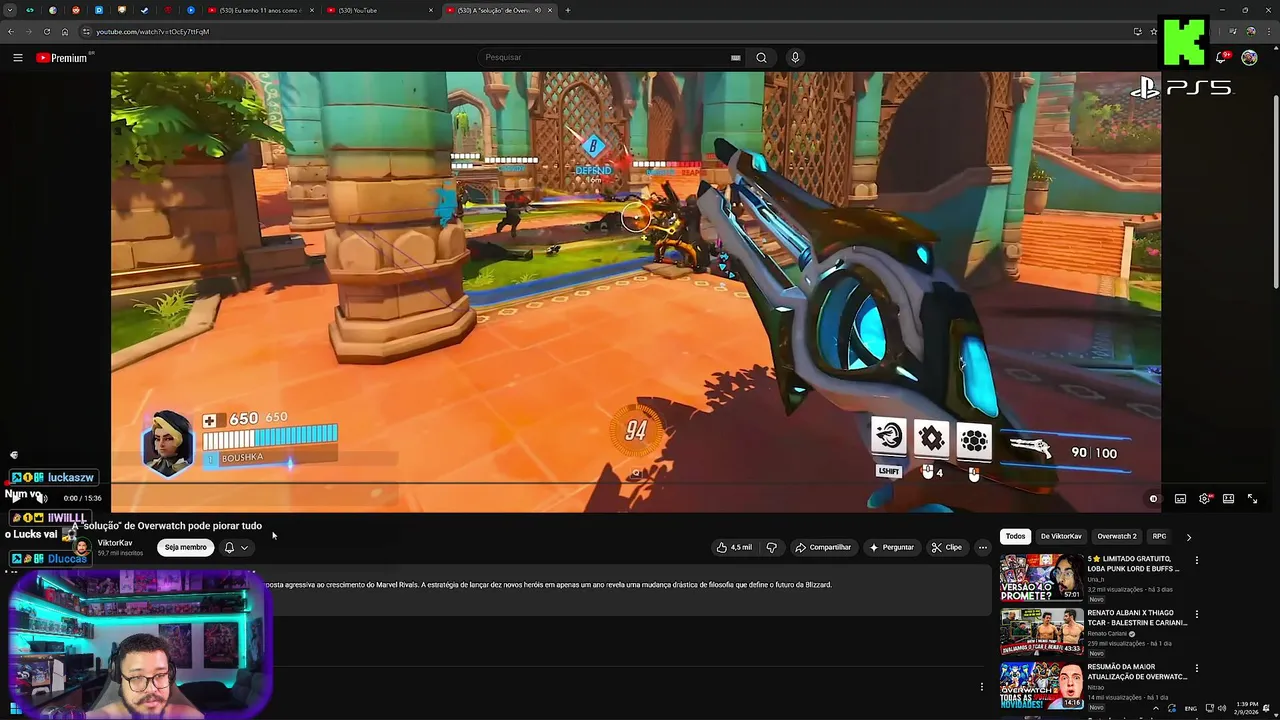
Task: Select the youtube.com URL in the address bar
Action: click(152, 32)
